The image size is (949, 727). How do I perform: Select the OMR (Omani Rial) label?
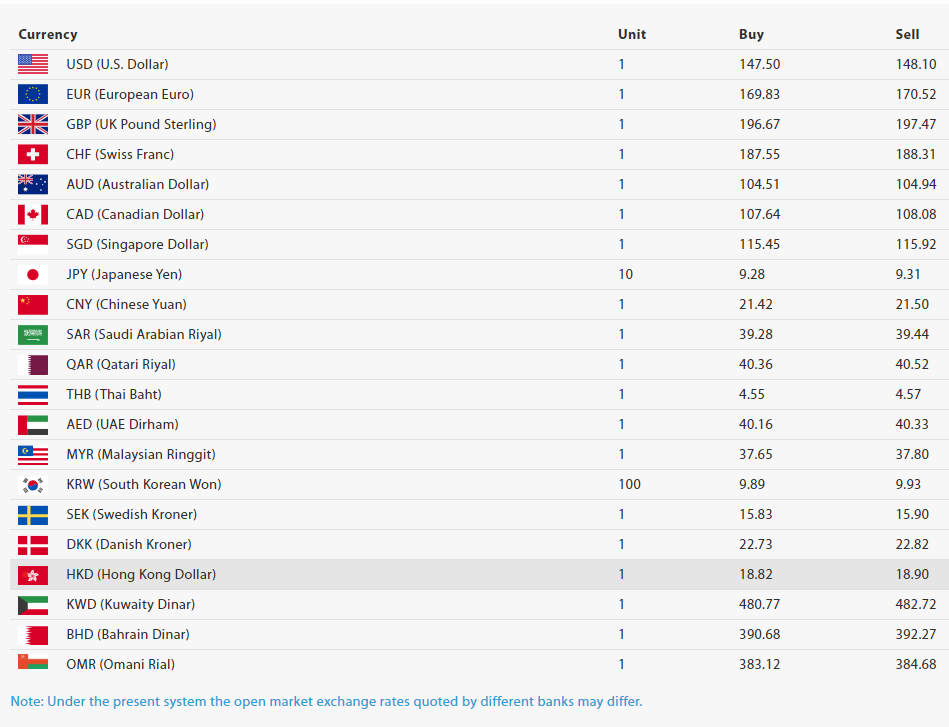pos(122,664)
